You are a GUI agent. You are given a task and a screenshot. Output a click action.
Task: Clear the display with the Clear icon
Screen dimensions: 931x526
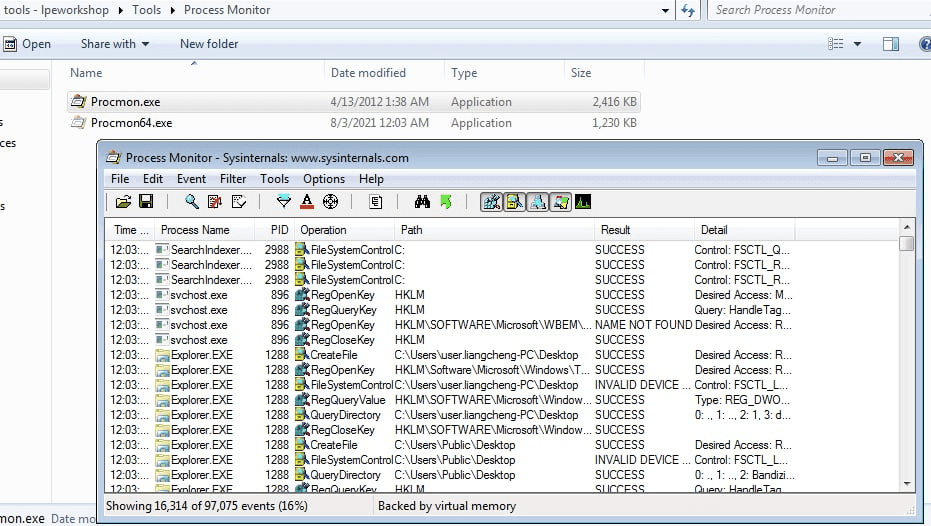(239, 202)
